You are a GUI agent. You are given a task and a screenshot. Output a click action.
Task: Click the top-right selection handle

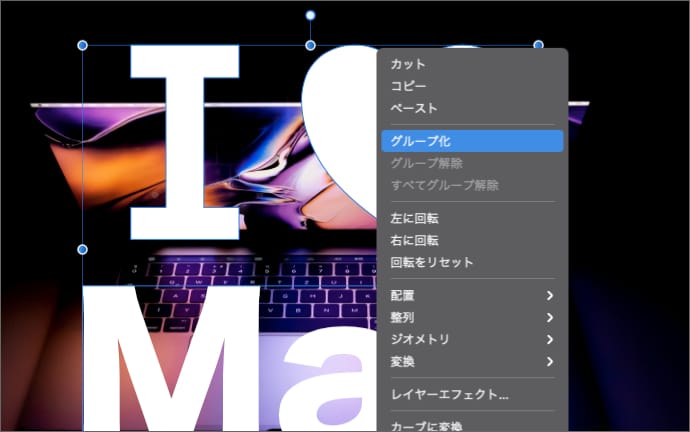[538, 45]
